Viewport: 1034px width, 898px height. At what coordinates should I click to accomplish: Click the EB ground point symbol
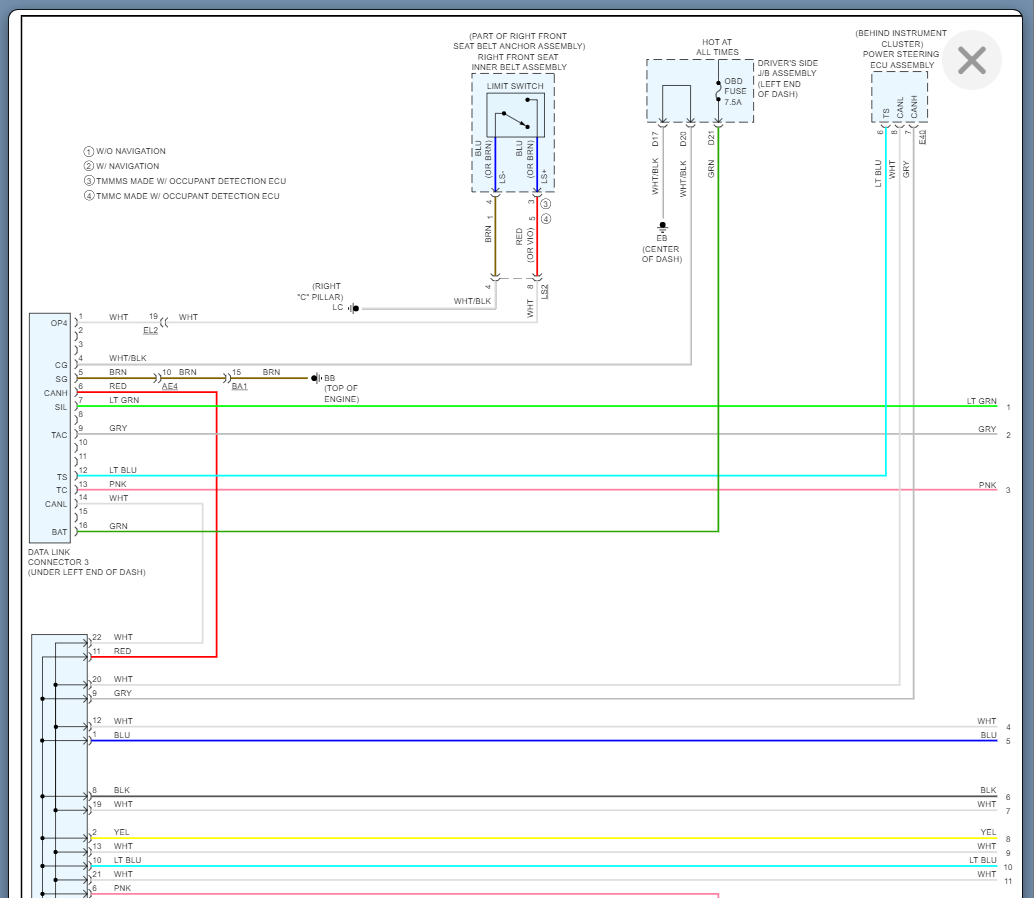[x=662, y=228]
